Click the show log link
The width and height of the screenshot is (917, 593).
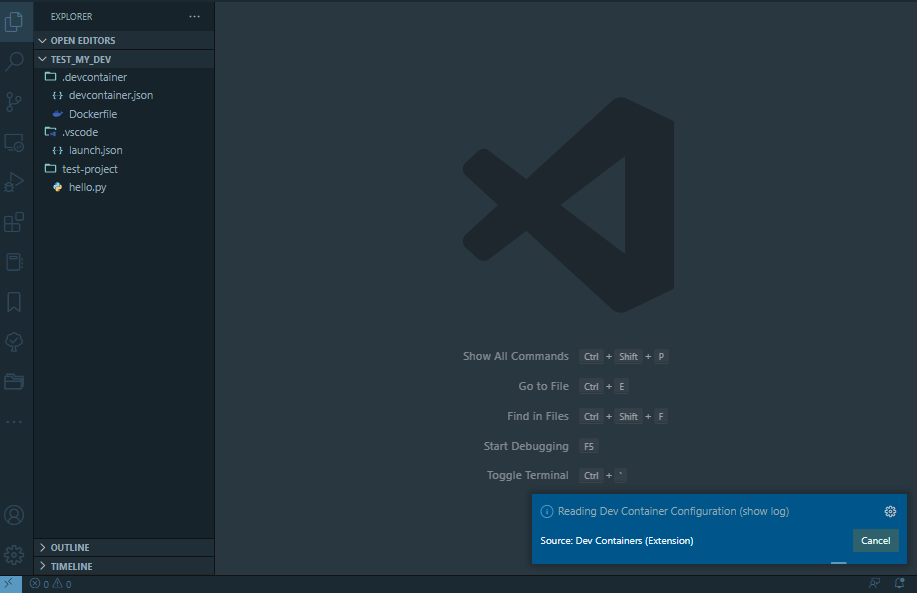764,511
